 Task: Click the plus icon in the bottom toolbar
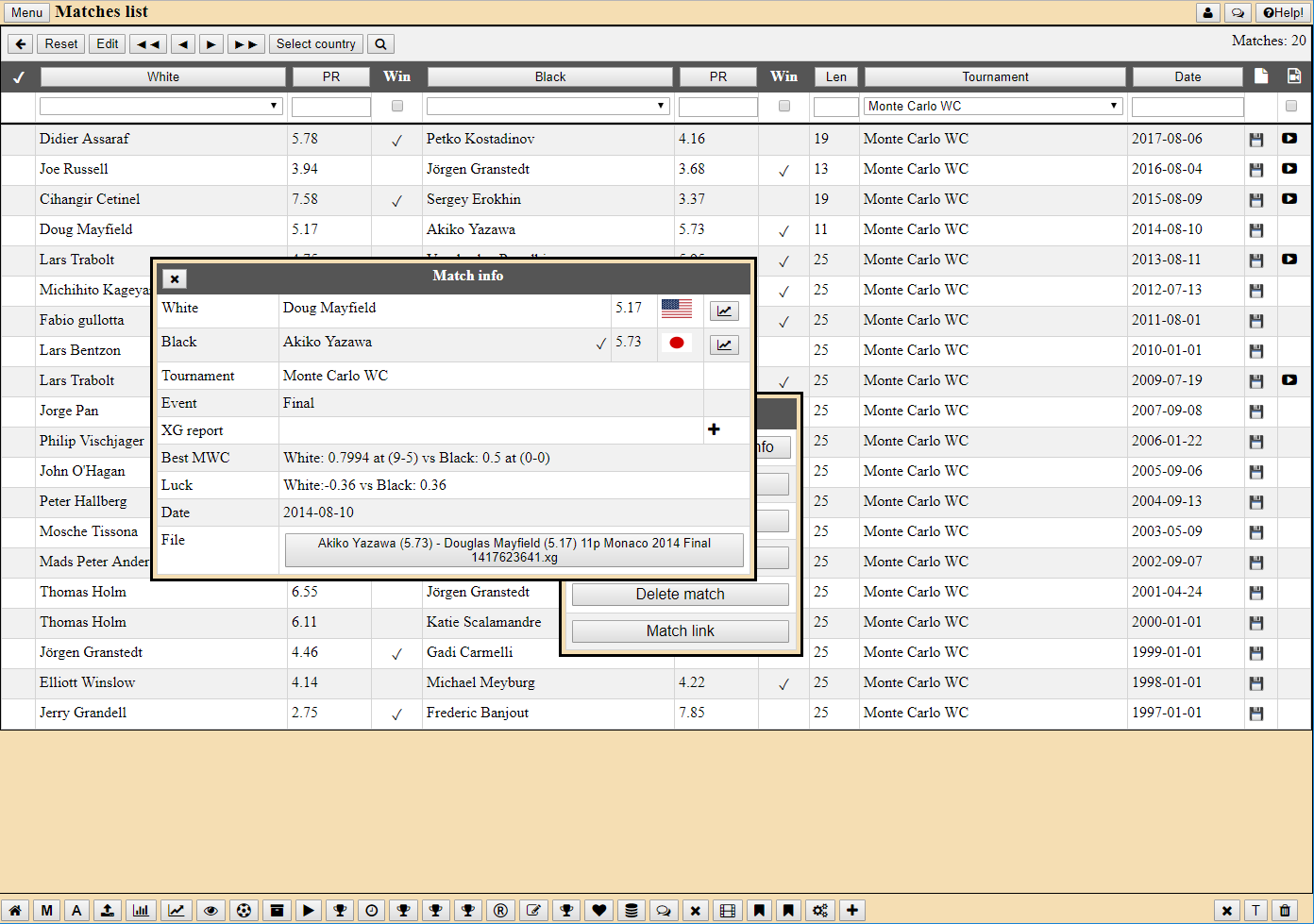(852, 911)
